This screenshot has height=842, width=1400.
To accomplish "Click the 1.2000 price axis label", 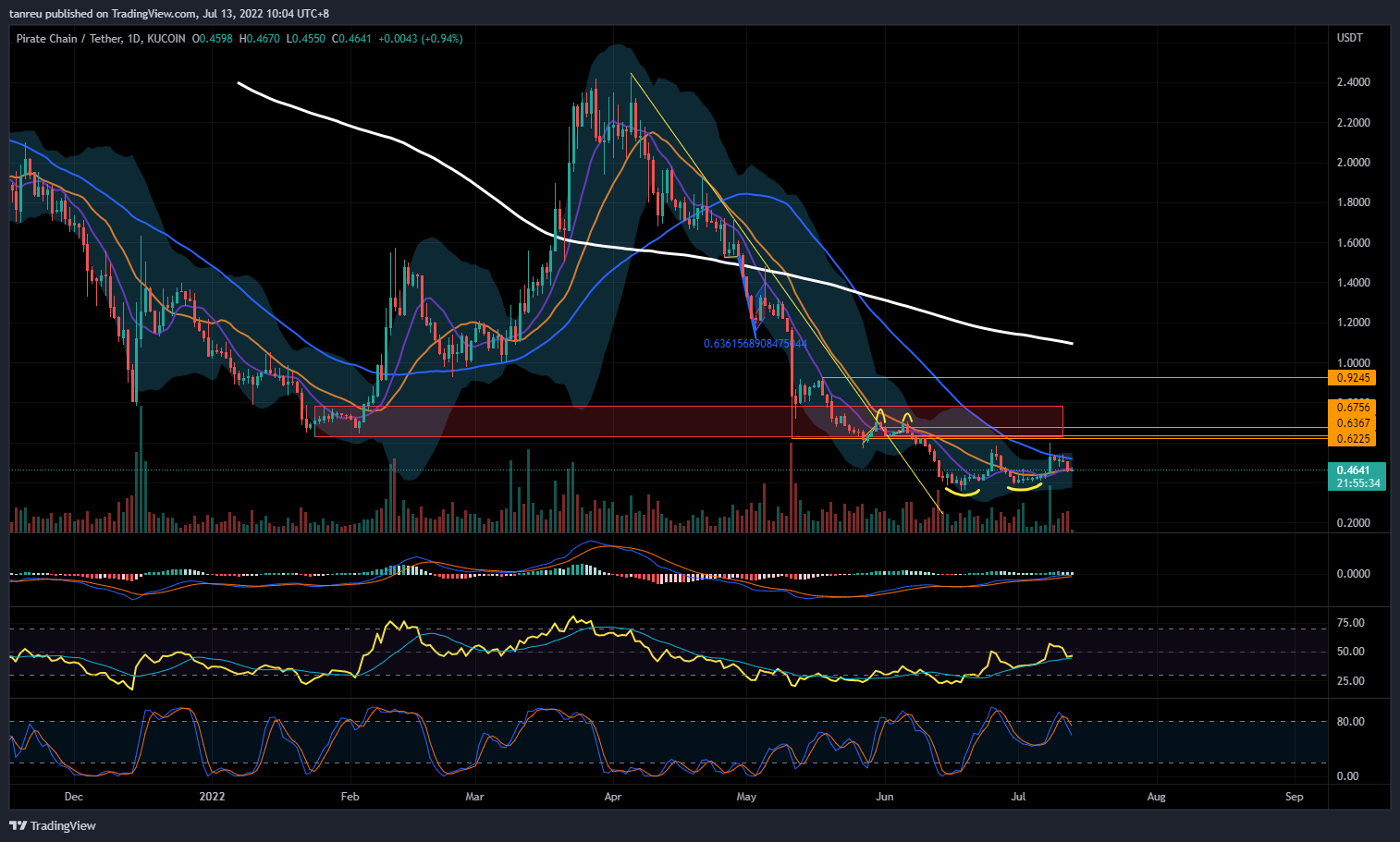I will [1354, 323].
